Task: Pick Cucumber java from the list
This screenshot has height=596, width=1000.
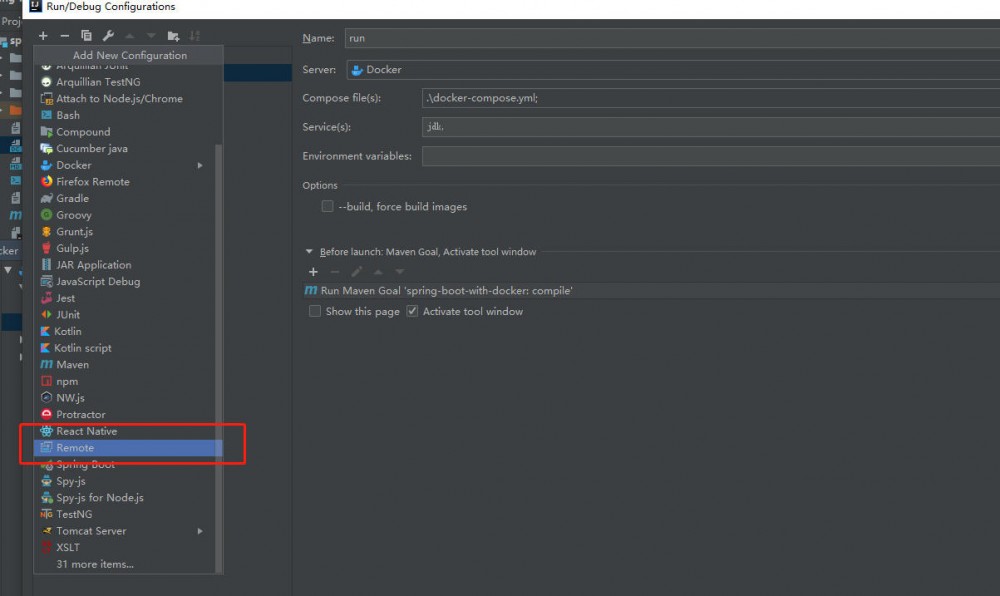Action: click(x=128, y=148)
